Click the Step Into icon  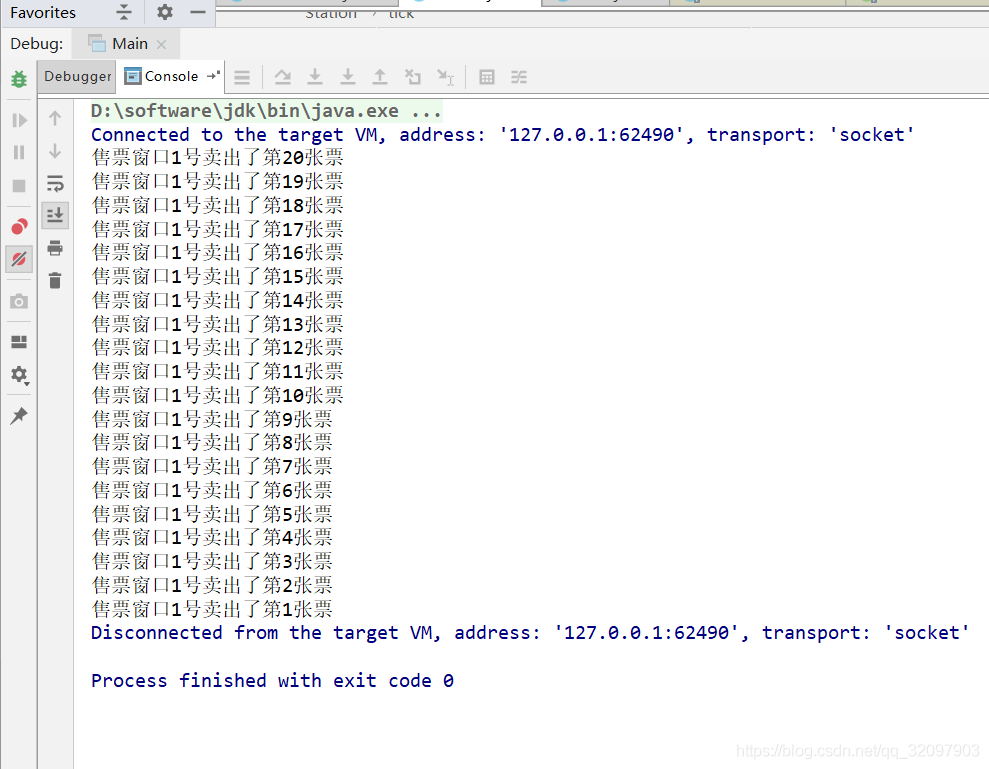pos(315,77)
